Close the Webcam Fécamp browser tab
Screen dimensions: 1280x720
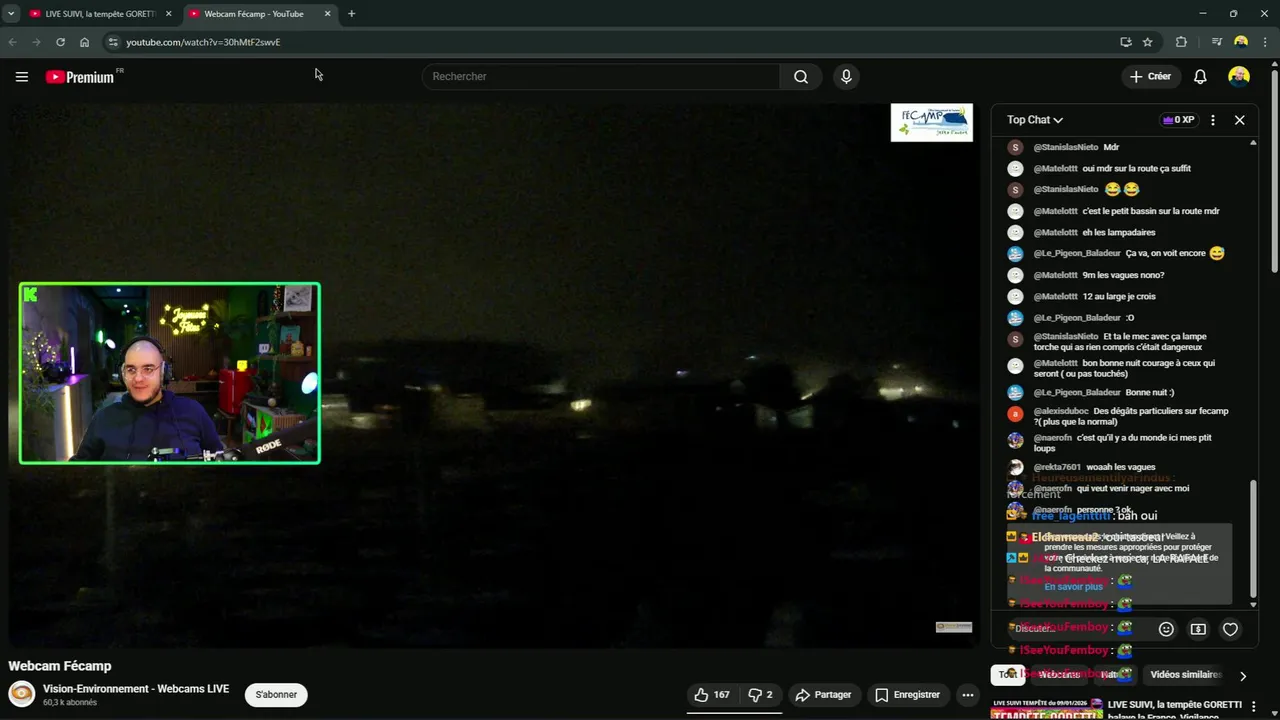(x=328, y=14)
